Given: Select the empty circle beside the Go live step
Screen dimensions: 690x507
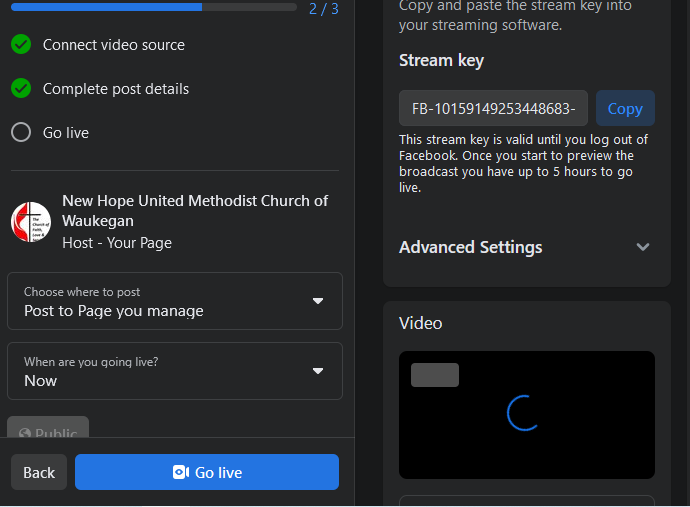Looking at the screenshot, I should click(21, 133).
